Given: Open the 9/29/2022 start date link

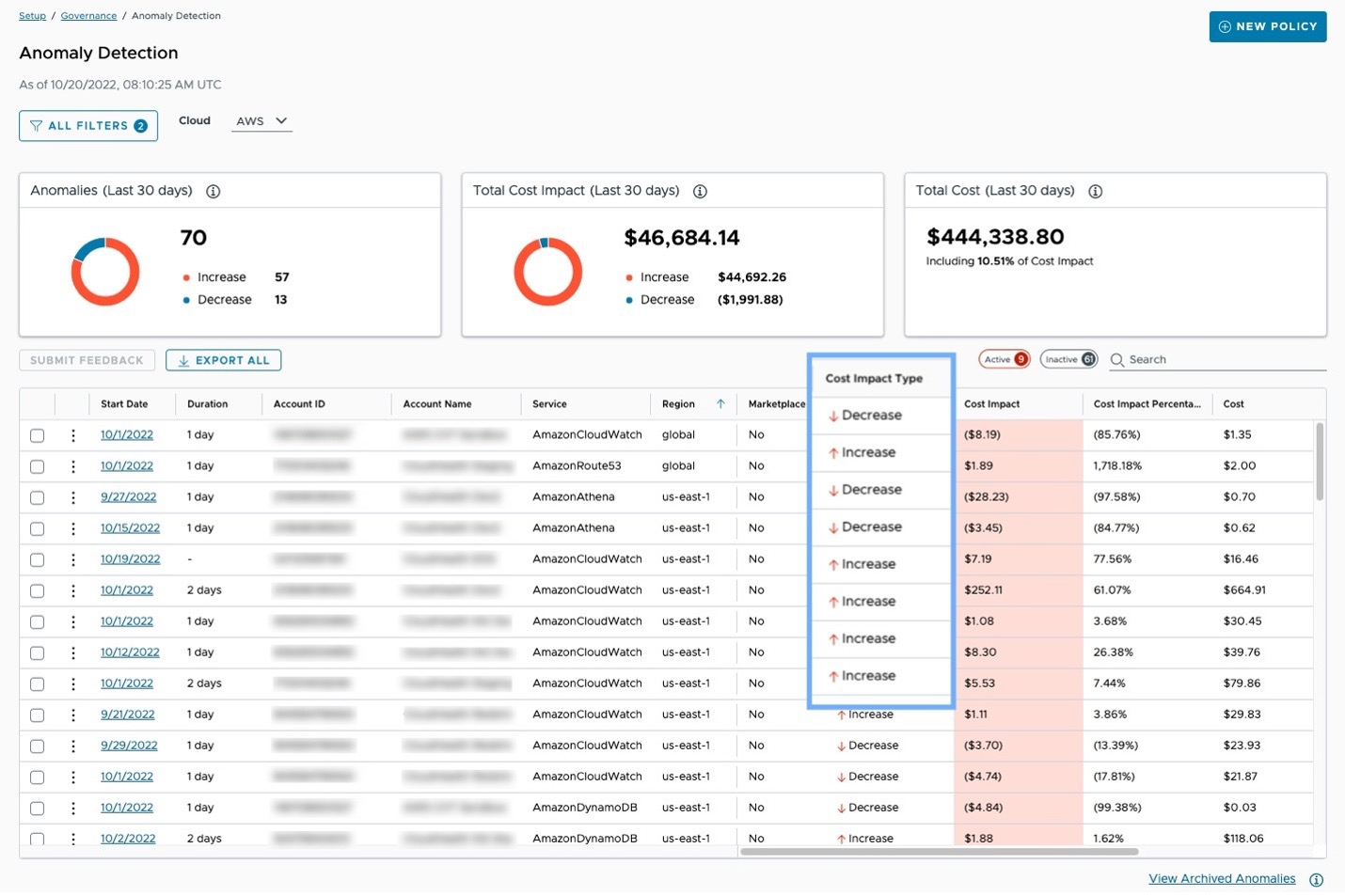Looking at the screenshot, I should (129, 746).
